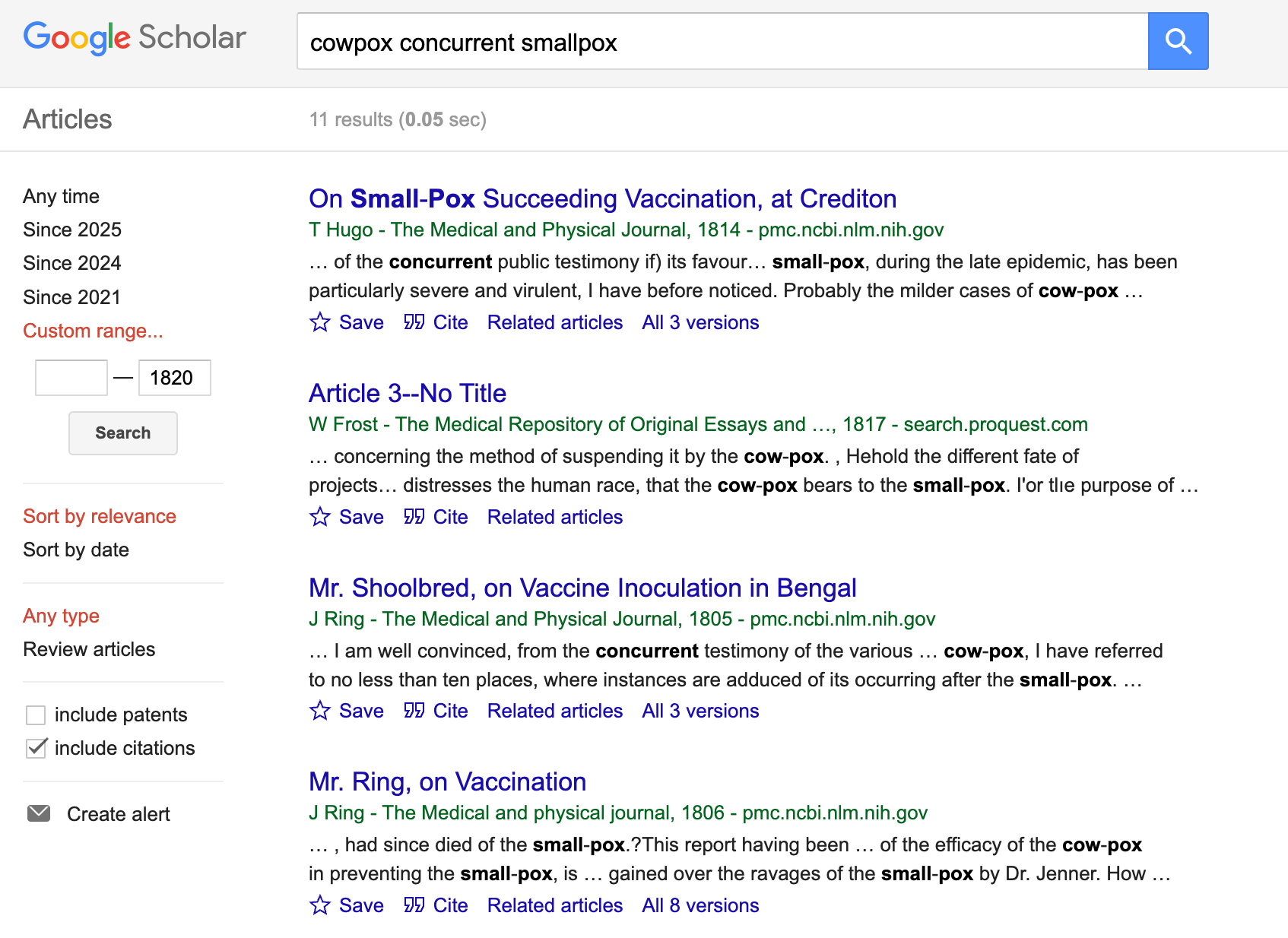The image size is (1288, 938).
Task: Expand the Custom range date option
Action: (93, 331)
